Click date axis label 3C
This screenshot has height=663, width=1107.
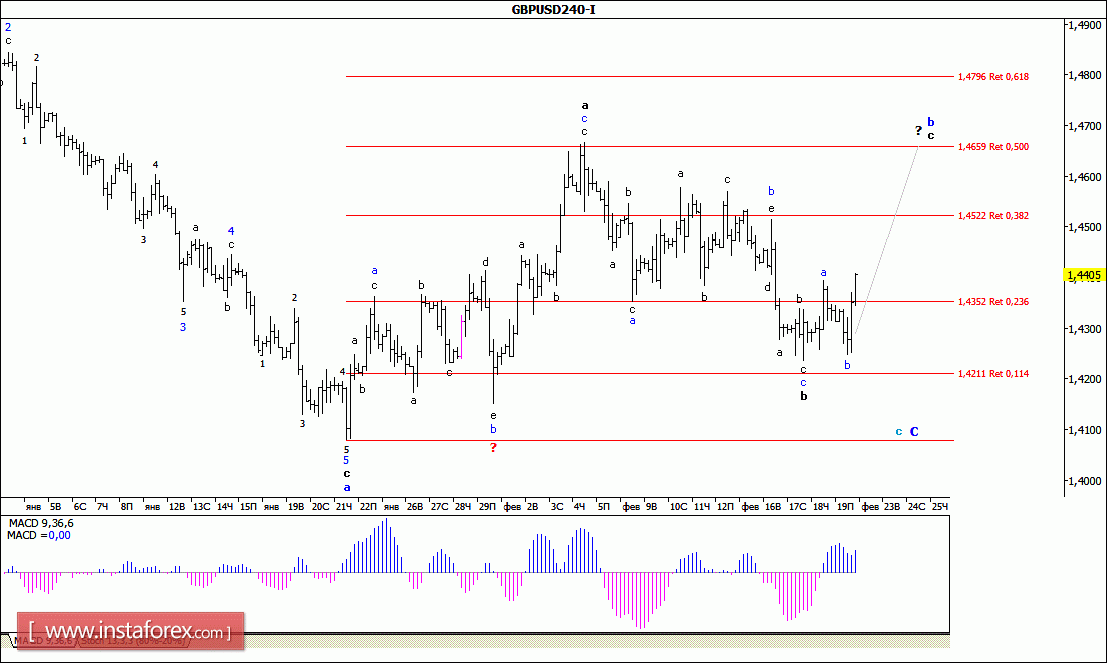click(556, 506)
